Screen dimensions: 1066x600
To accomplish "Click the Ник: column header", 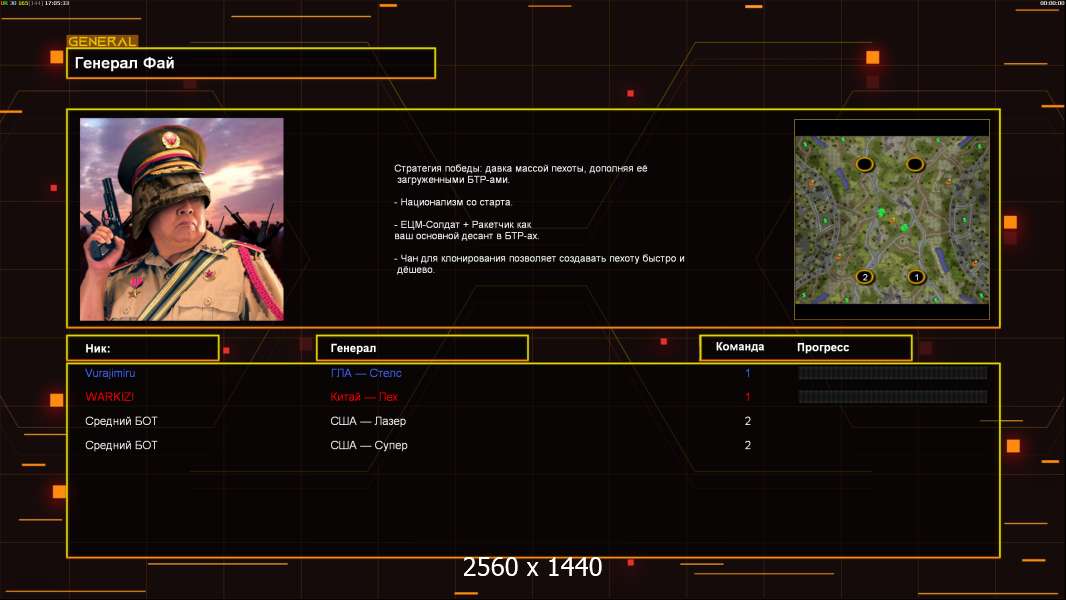I will click(142, 348).
